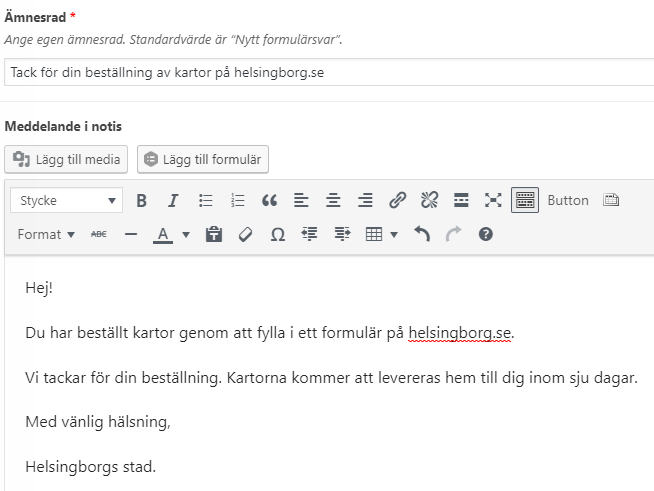This screenshot has height=491, width=654.
Task: Focus the Ämnesrad subject input field
Action: click(329, 73)
